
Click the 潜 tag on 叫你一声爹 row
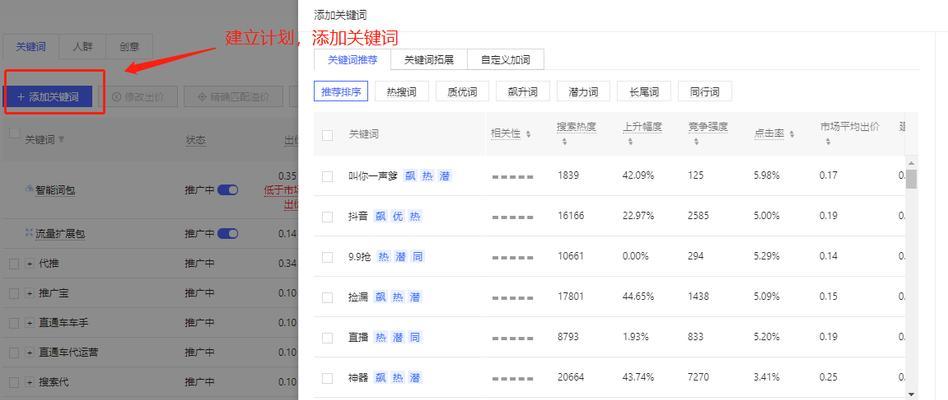point(445,176)
